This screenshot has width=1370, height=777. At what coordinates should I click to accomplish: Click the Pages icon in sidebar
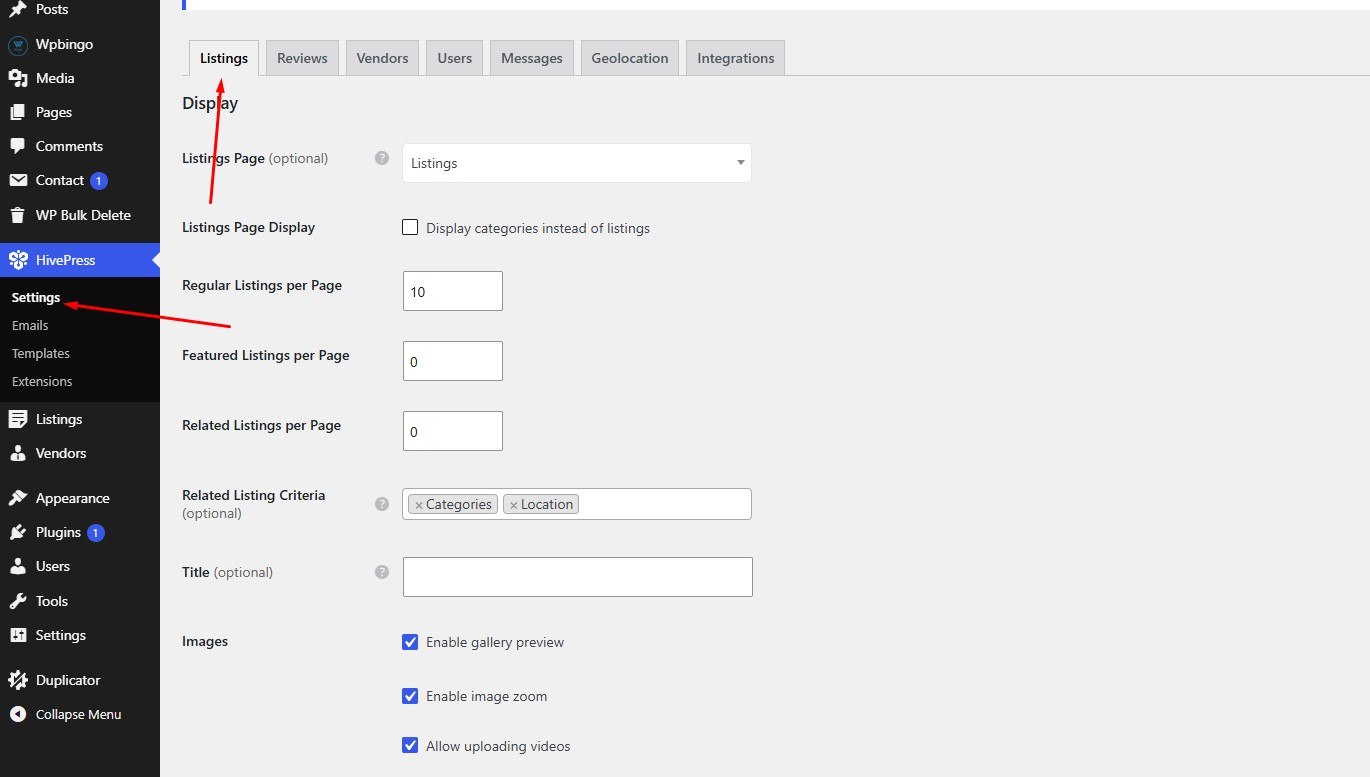(x=17, y=113)
